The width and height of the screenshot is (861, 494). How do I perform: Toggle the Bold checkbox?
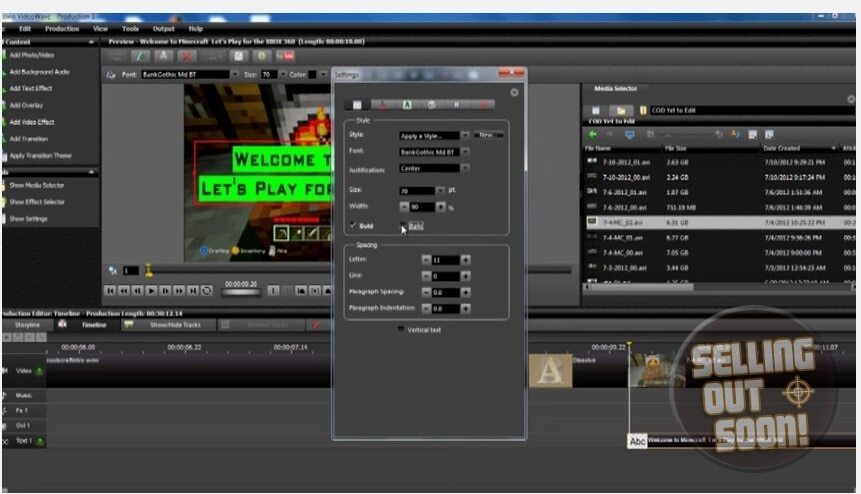(353, 226)
